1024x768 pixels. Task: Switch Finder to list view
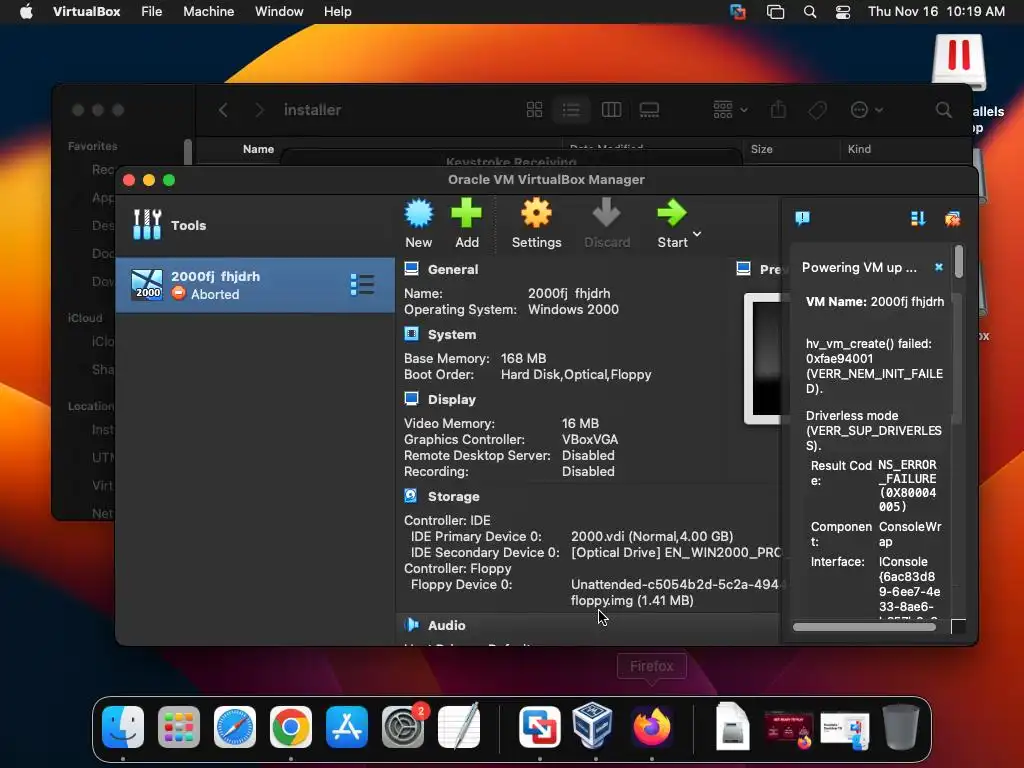coord(571,110)
